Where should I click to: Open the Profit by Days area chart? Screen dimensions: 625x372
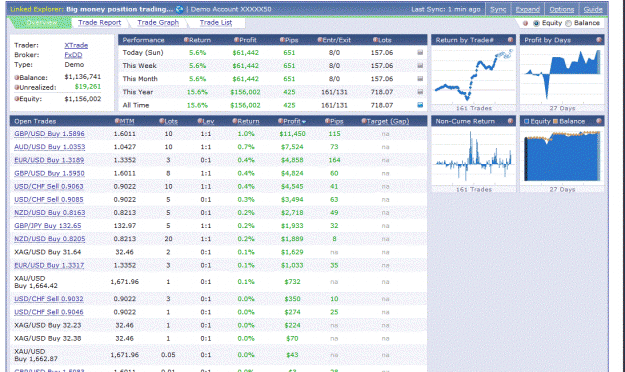(562, 75)
